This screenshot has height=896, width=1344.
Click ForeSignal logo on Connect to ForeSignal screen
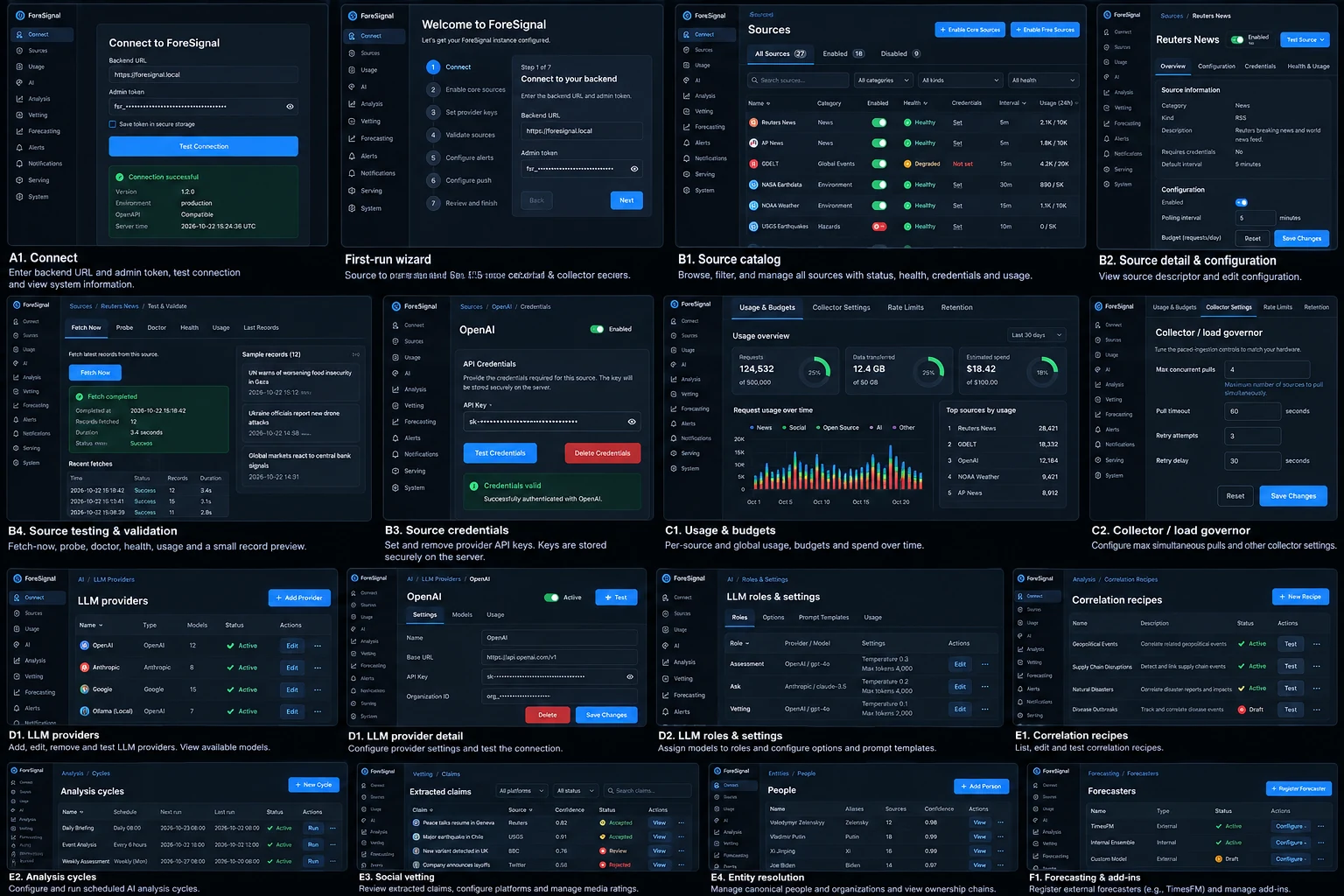click(x=20, y=16)
